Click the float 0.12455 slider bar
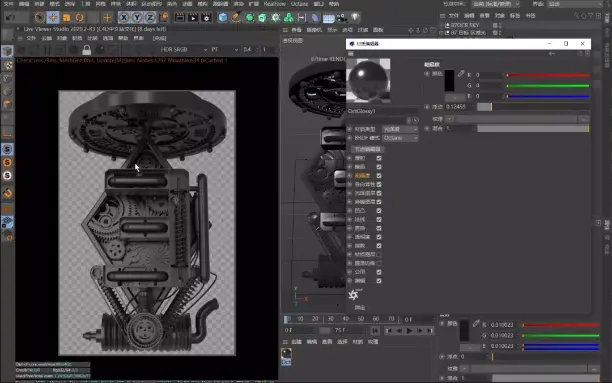The height and width of the screenshot is (383, 612). (x=533, y=107)
